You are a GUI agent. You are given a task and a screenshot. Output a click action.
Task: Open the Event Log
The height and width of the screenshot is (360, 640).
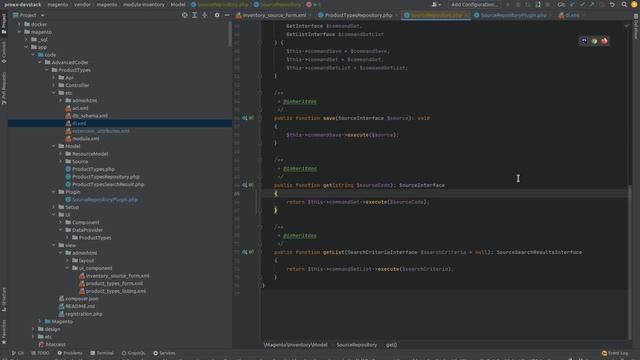pos(615,353)
